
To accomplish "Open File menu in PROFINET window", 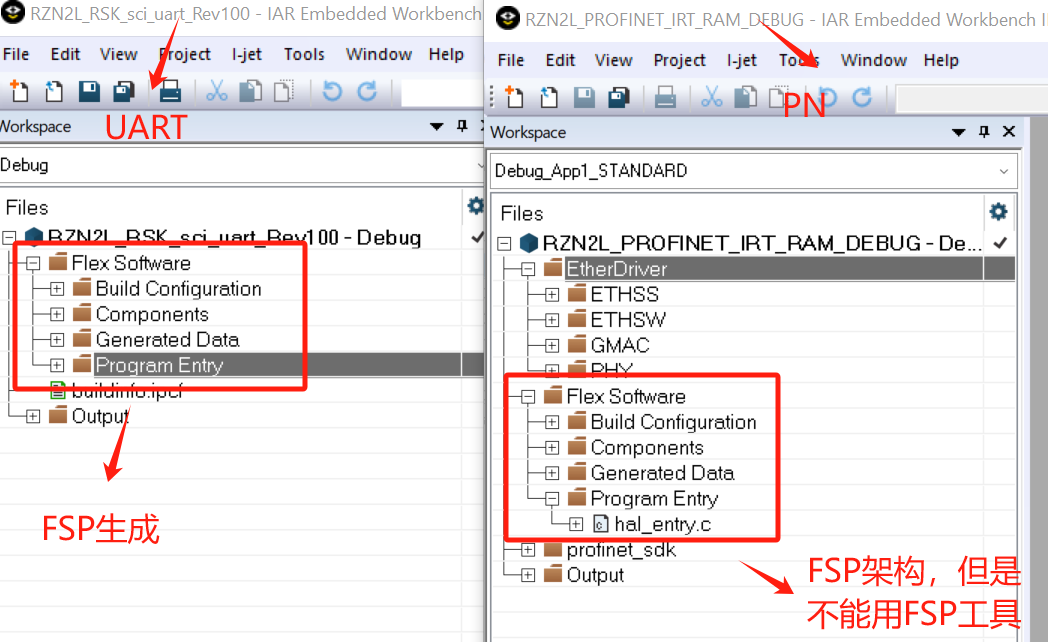I will pyautogui.click(x=511, y=60).
